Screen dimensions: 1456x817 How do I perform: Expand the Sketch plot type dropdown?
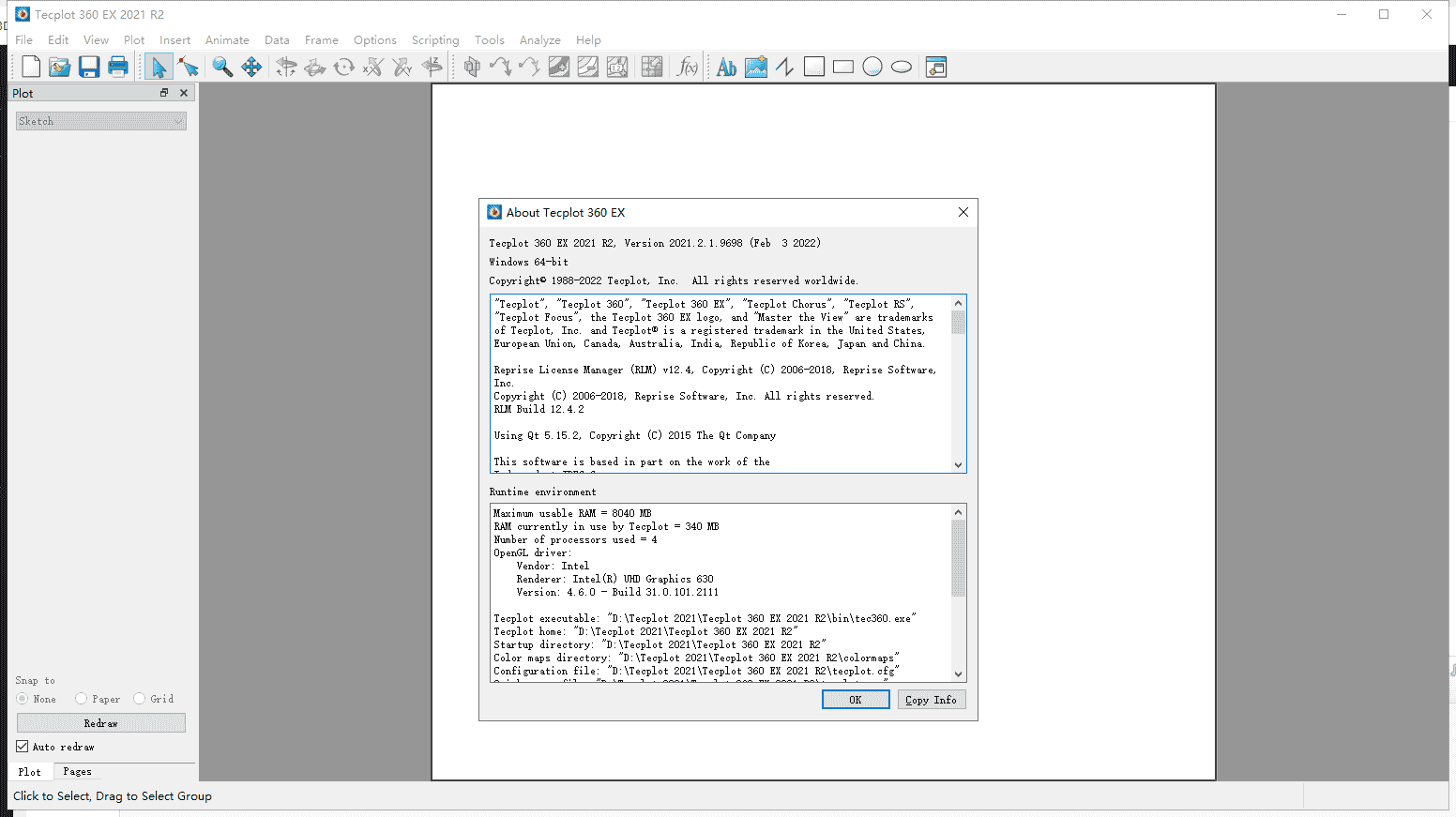tap(101, 121)
